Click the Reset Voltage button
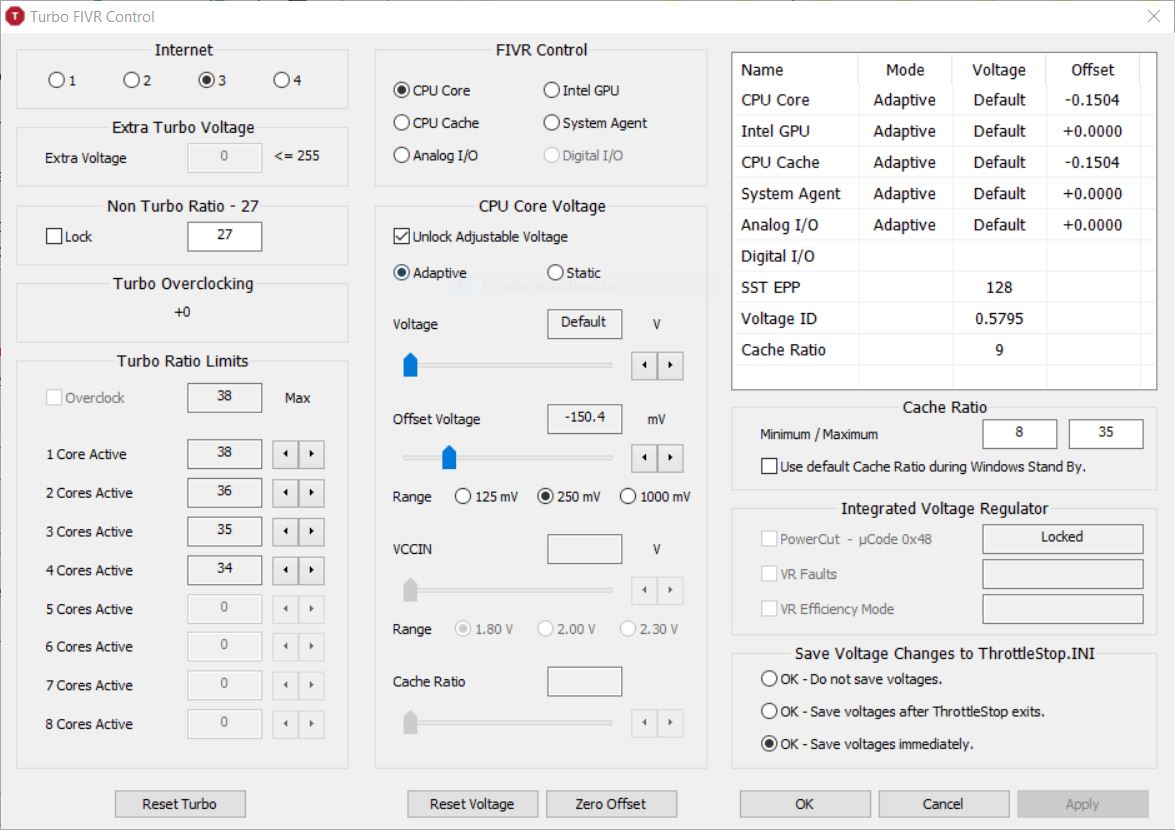This screenshot has height=830, width=1175. (472, 804)
